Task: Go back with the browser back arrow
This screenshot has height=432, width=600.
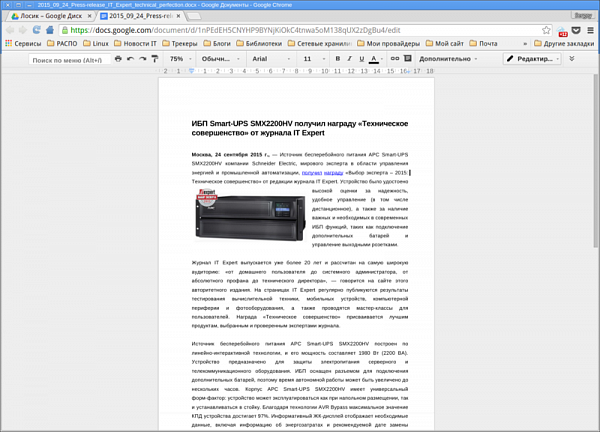Action: (x=10, y=30)
